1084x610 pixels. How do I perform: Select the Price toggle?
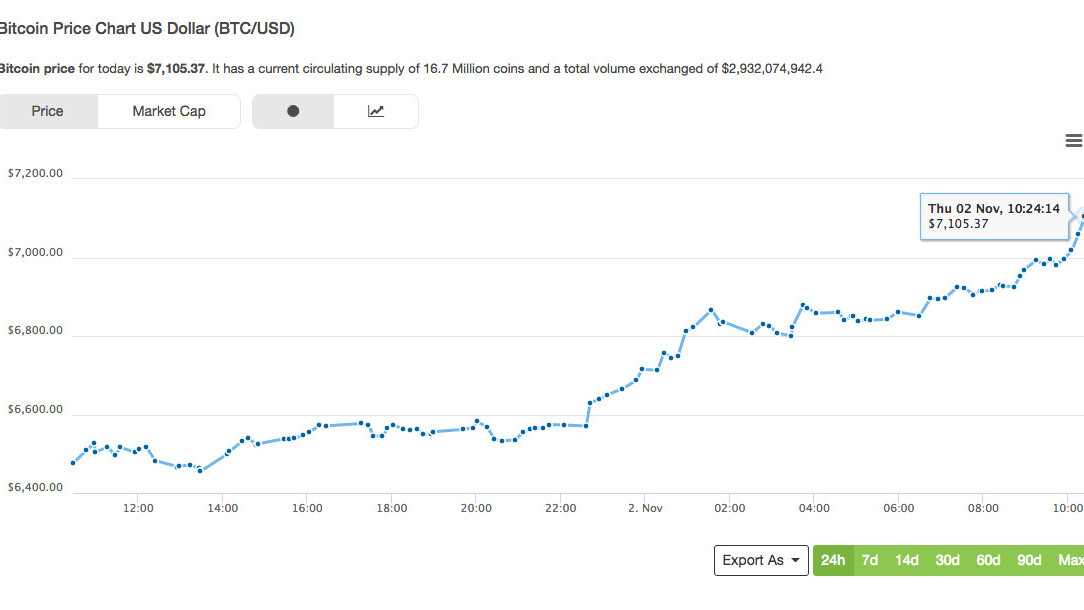(47, 111)
